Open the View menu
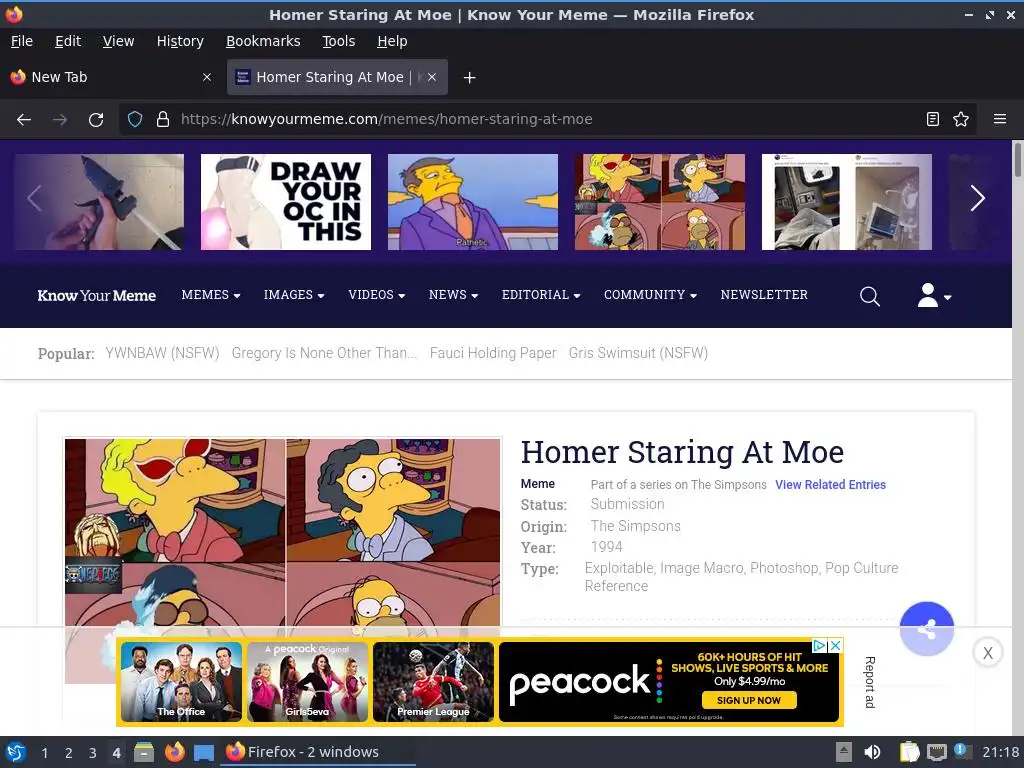Image resolution: width=1024 pixels, height=768 pixels. pos(118,41)
